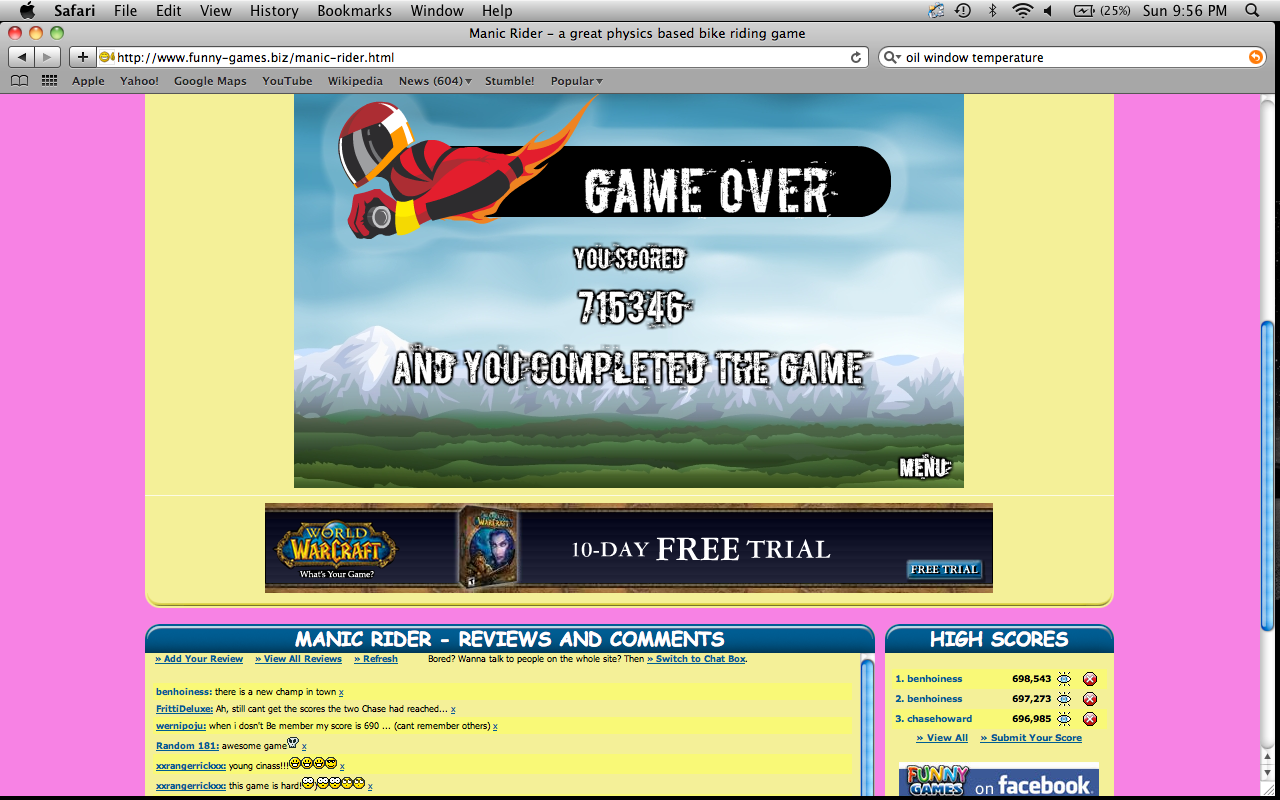Follow the Submit Your Score link
Viewport: 1280px width, 800px height.
click(1031, 738)
